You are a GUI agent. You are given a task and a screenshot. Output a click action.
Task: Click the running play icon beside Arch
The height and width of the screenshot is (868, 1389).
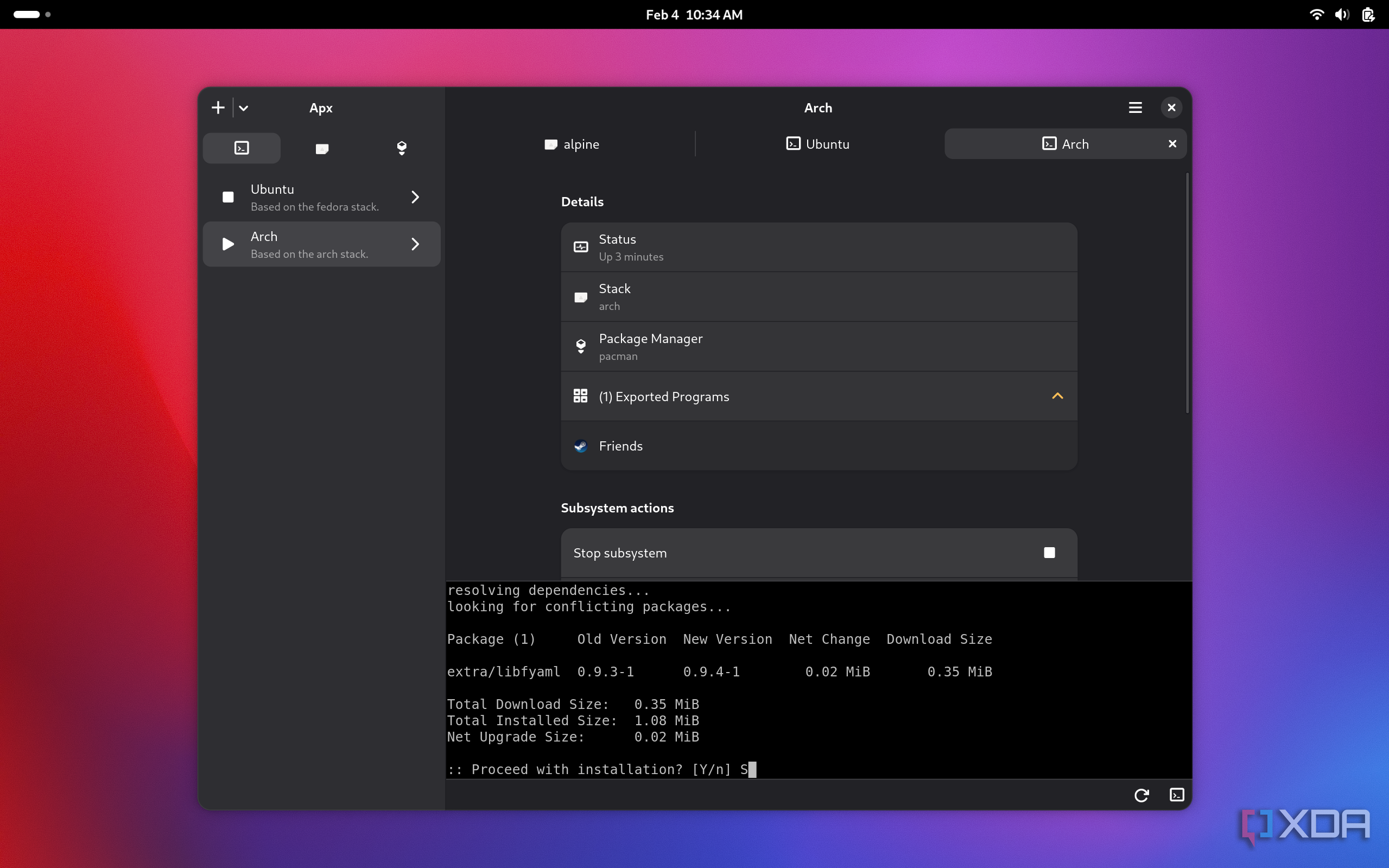228,245
